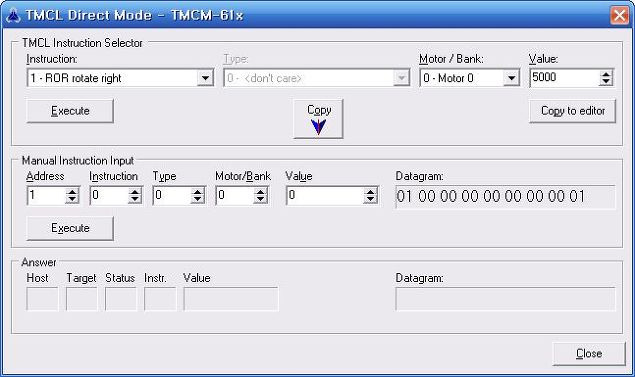Close the window with the red X
This screenshot has height=377, width=635.
(x=620, y=15)
